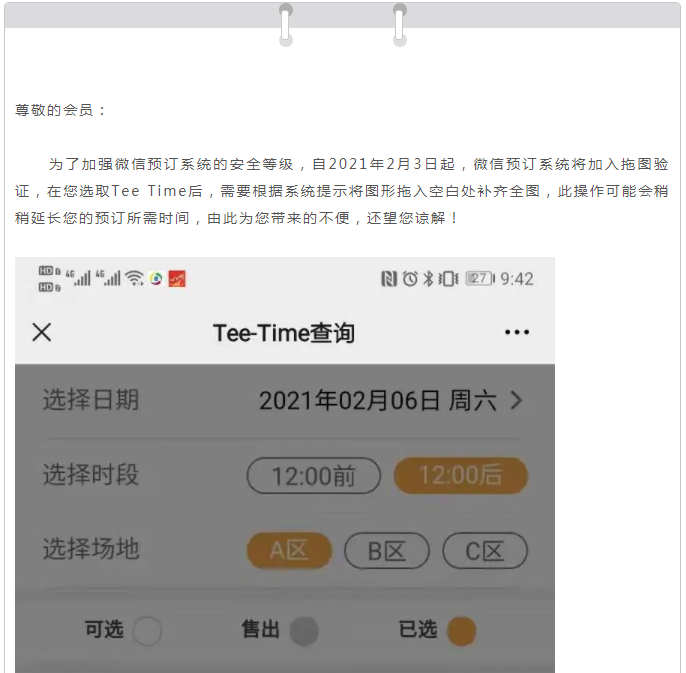Tap the Bluetooth status icon
This screenshot has height=673, width=686.
pyautogui.click(x=428, y=279)
